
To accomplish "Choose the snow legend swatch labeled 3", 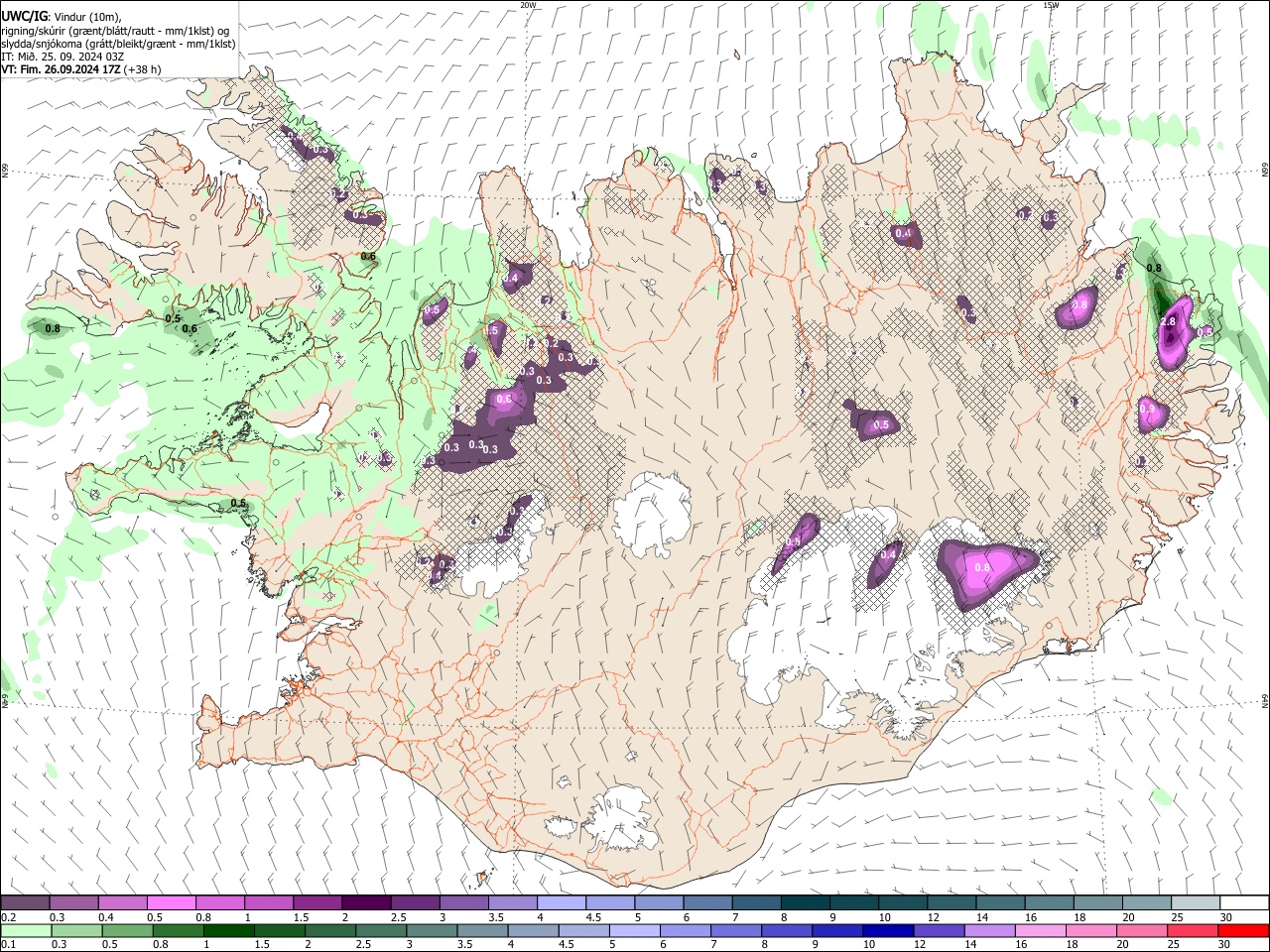I will coord(463,902).
